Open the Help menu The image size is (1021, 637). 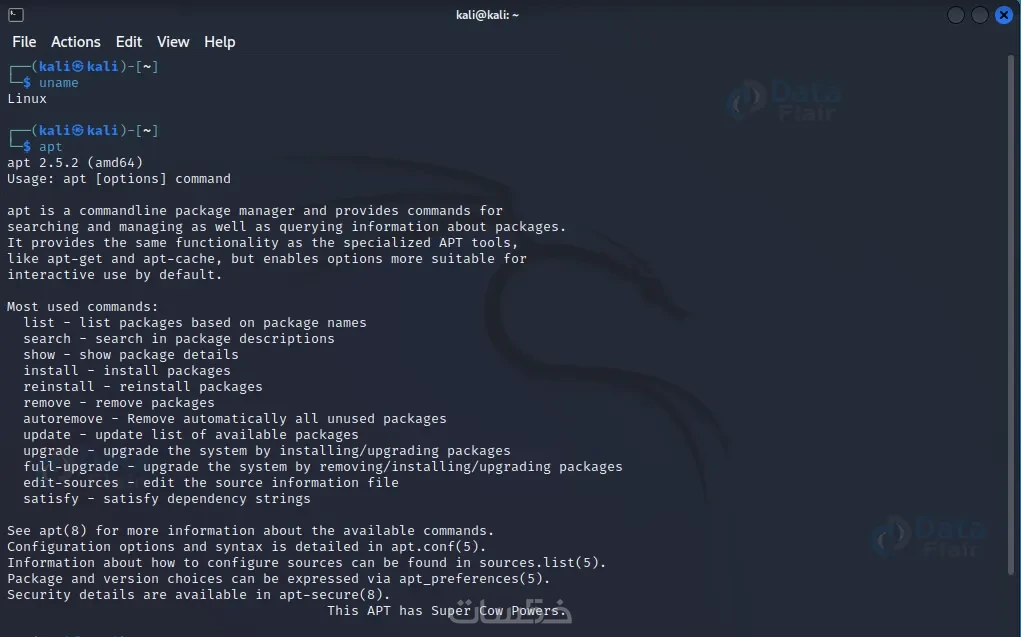tap(219, 42)
